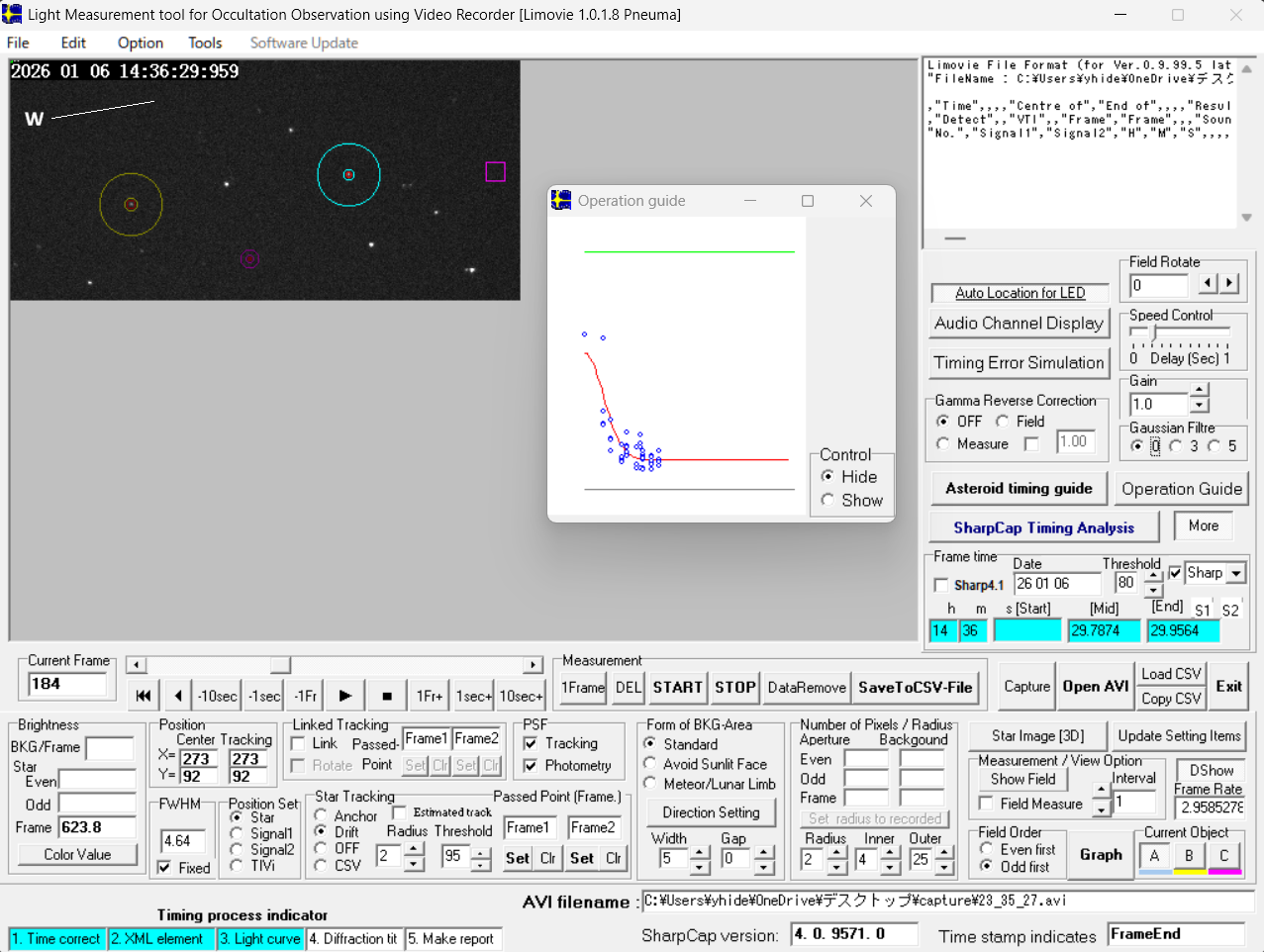Step back one frame with left-arrow button
Viewport: 1264px width, 952px height.
click(x=177, y=696)
